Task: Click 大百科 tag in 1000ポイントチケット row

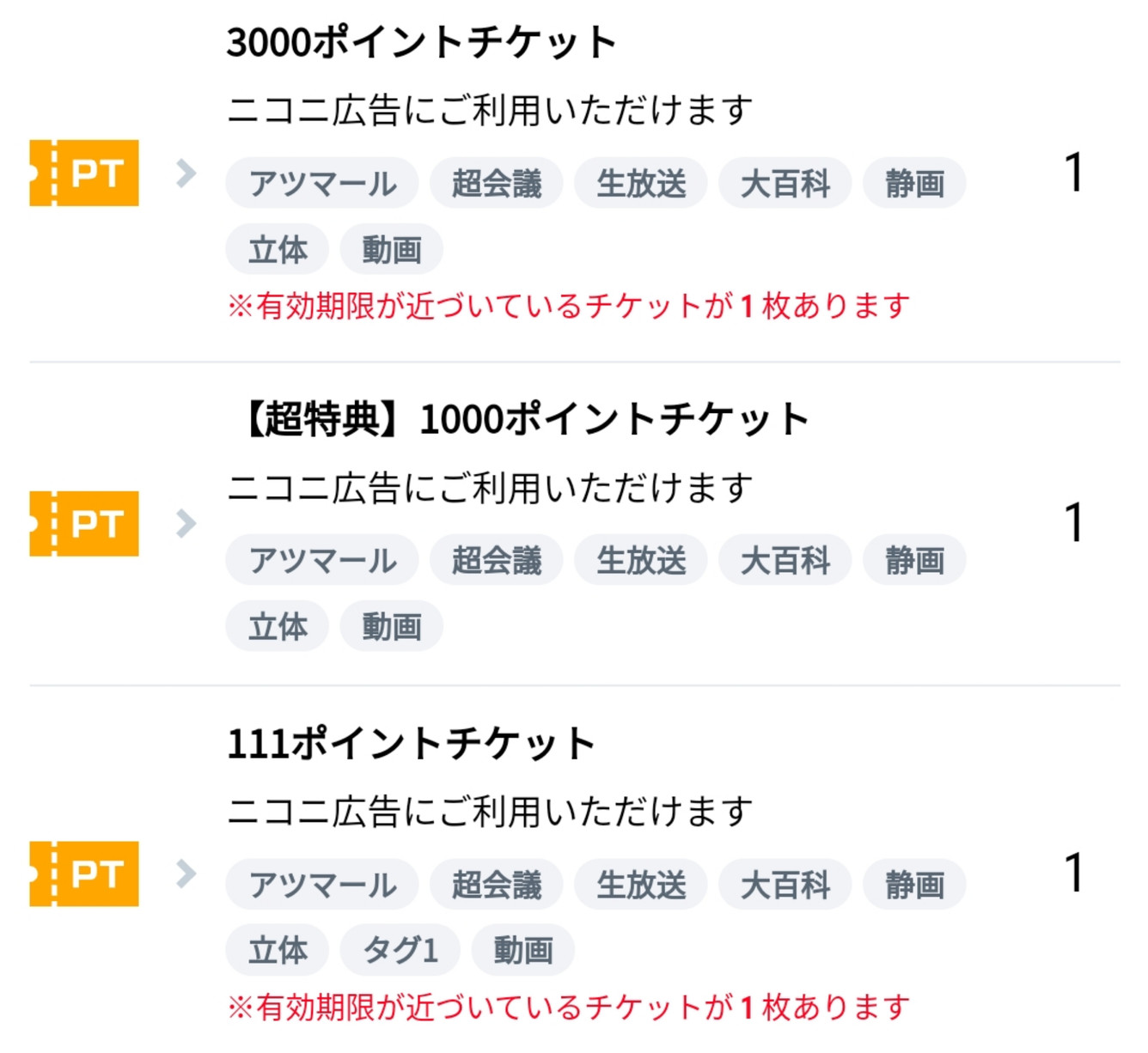Action: point(785,561)
